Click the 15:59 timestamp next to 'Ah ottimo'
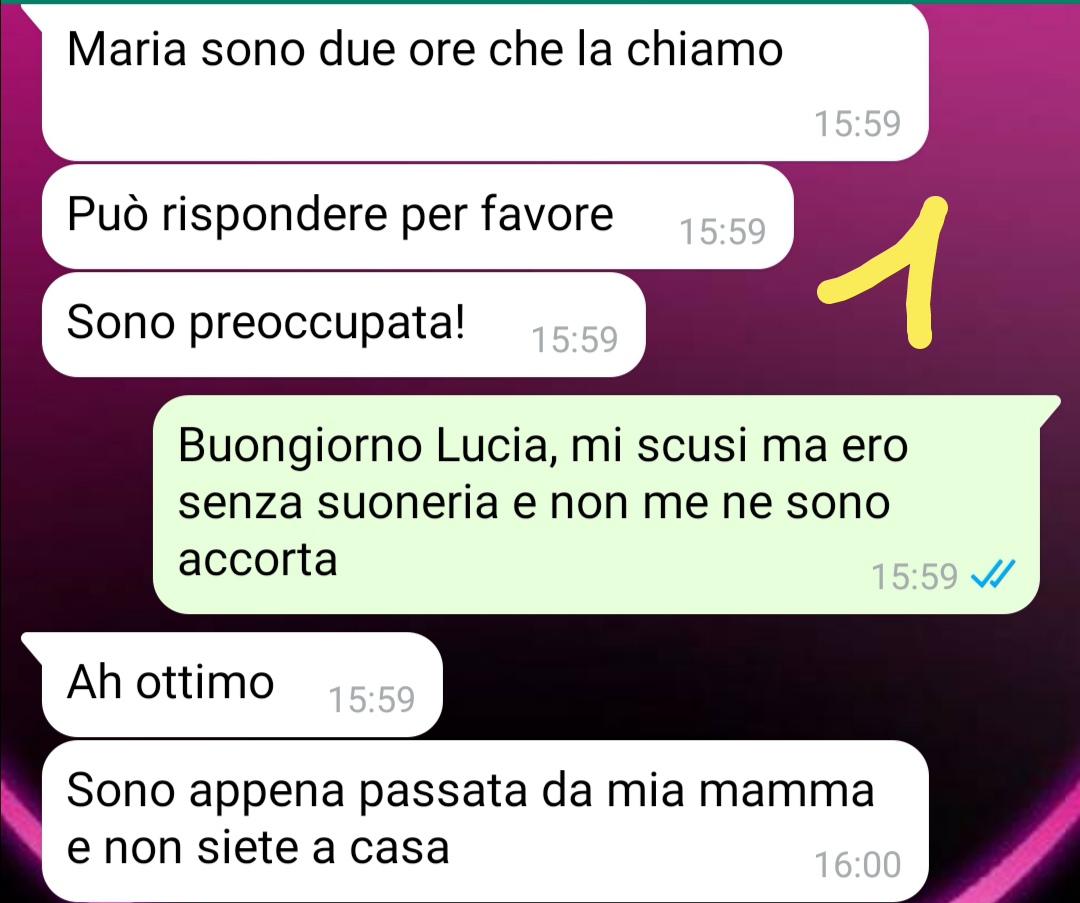 pos(371,699)
